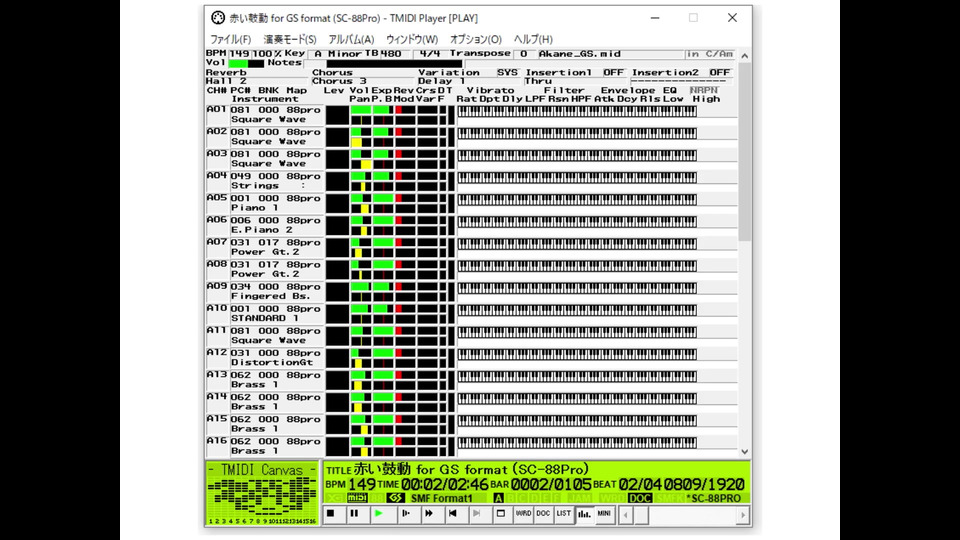The image size is (960, 540).
Task: Stop playback with the square Stop button
Action: (331, 514)
